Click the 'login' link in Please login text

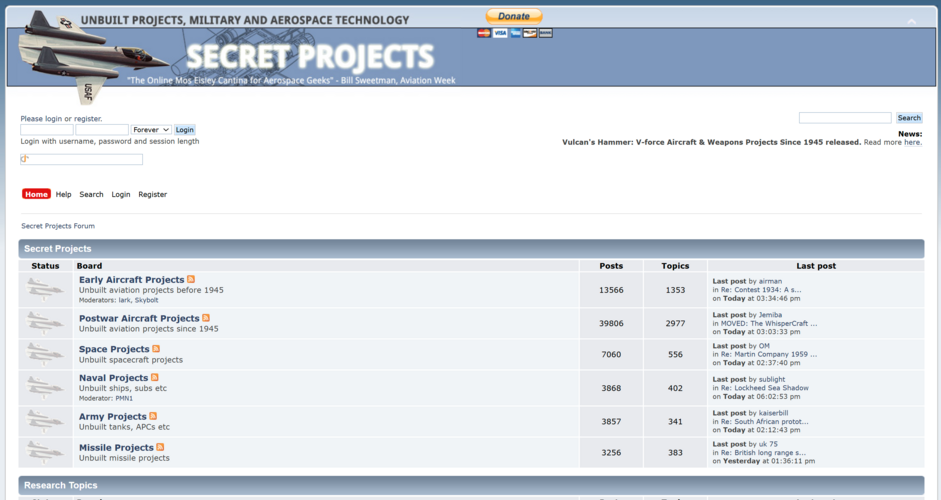[53, 119]
